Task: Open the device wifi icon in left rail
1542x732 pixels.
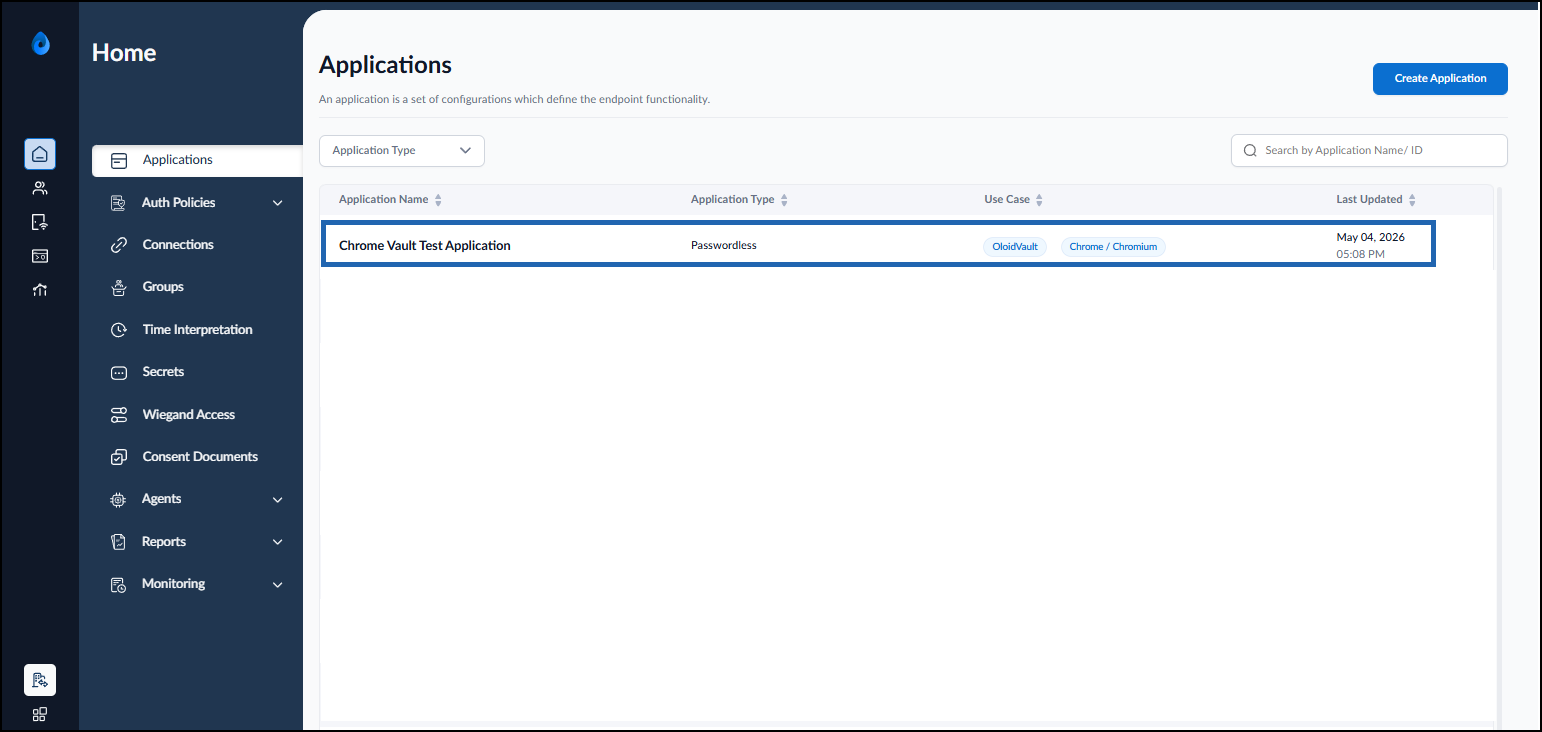Action: point(40,222)
